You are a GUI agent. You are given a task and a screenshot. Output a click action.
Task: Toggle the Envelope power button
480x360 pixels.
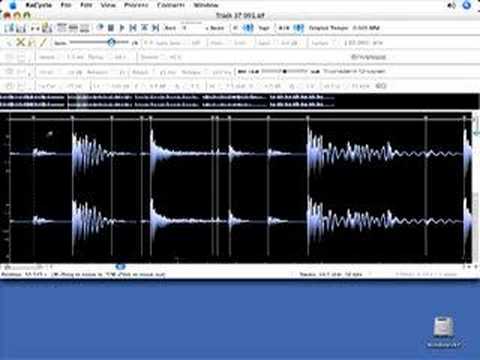click(x=9, y=57)
